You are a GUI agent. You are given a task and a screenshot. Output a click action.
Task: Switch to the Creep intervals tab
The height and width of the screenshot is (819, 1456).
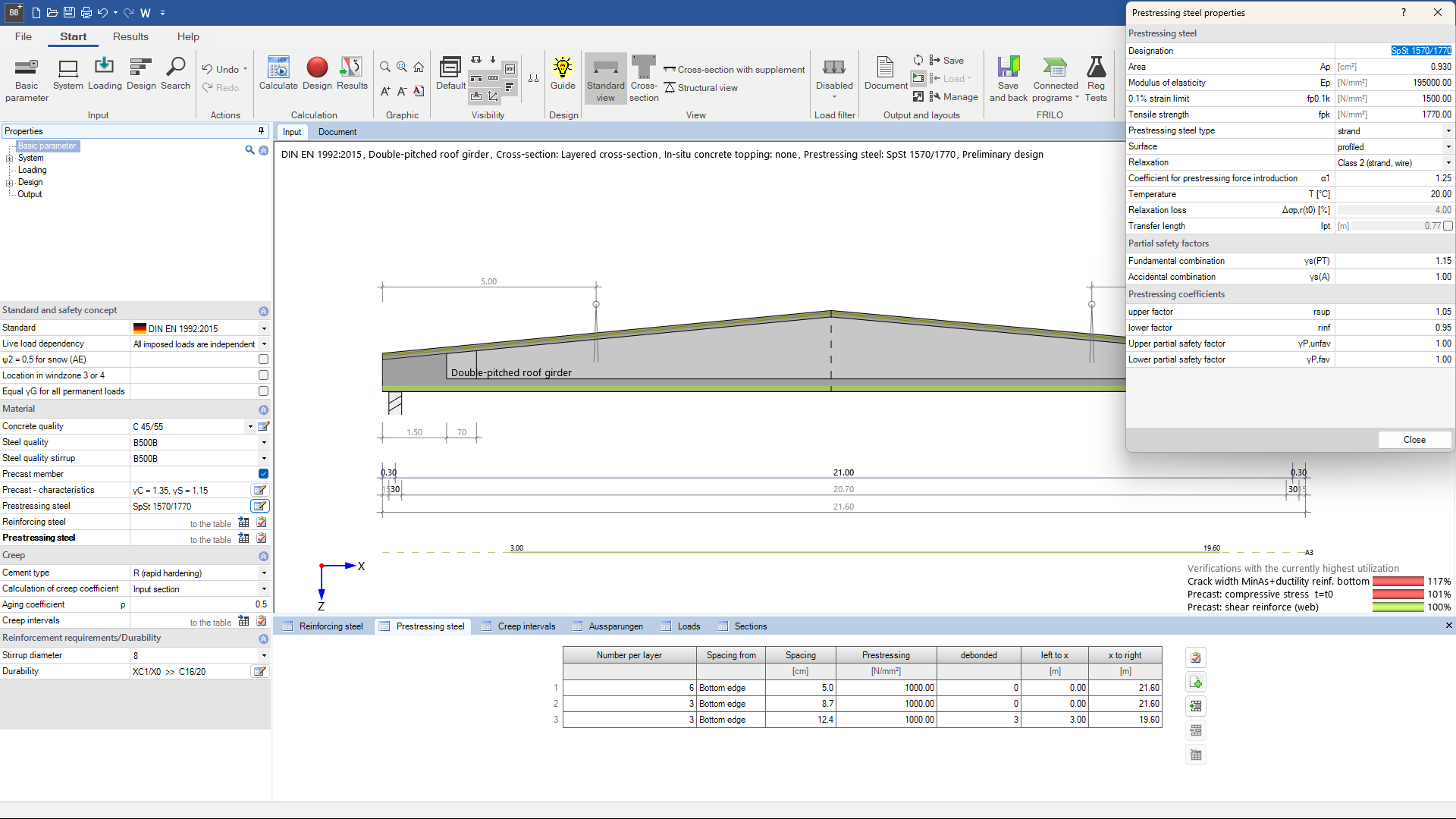coord(525,626)
